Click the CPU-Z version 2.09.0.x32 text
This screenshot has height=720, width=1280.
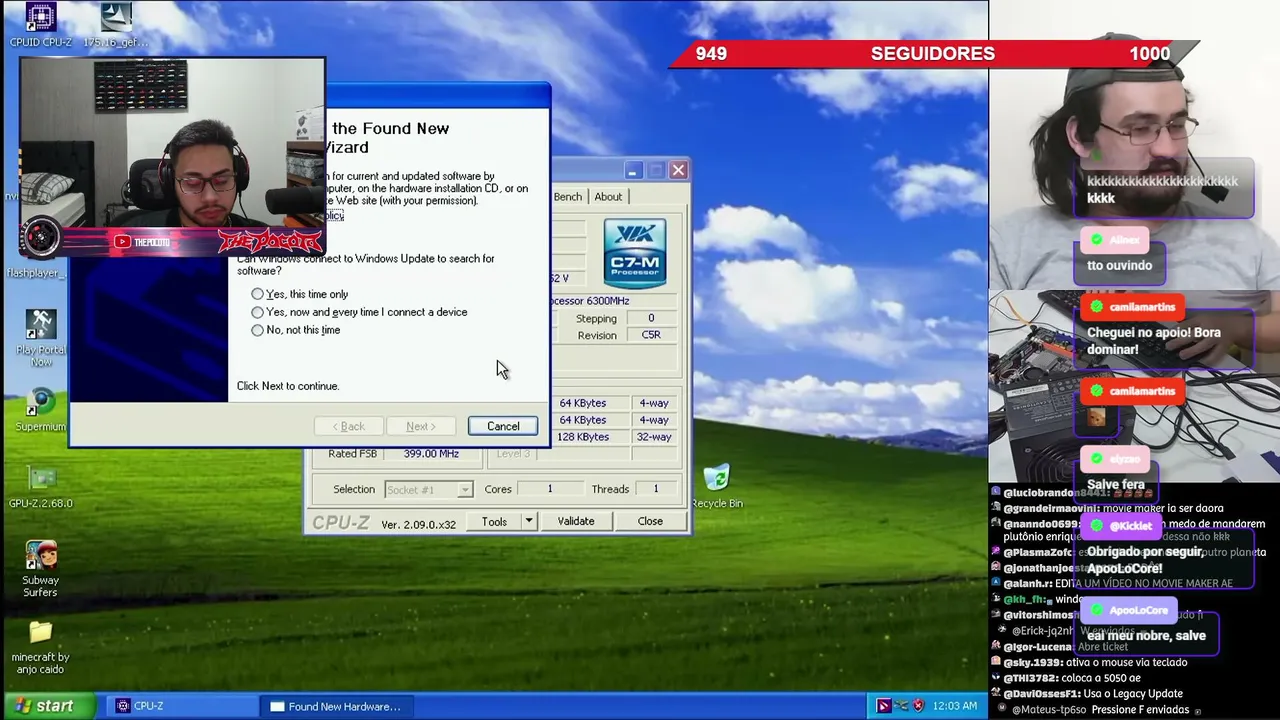click(418, 524)
